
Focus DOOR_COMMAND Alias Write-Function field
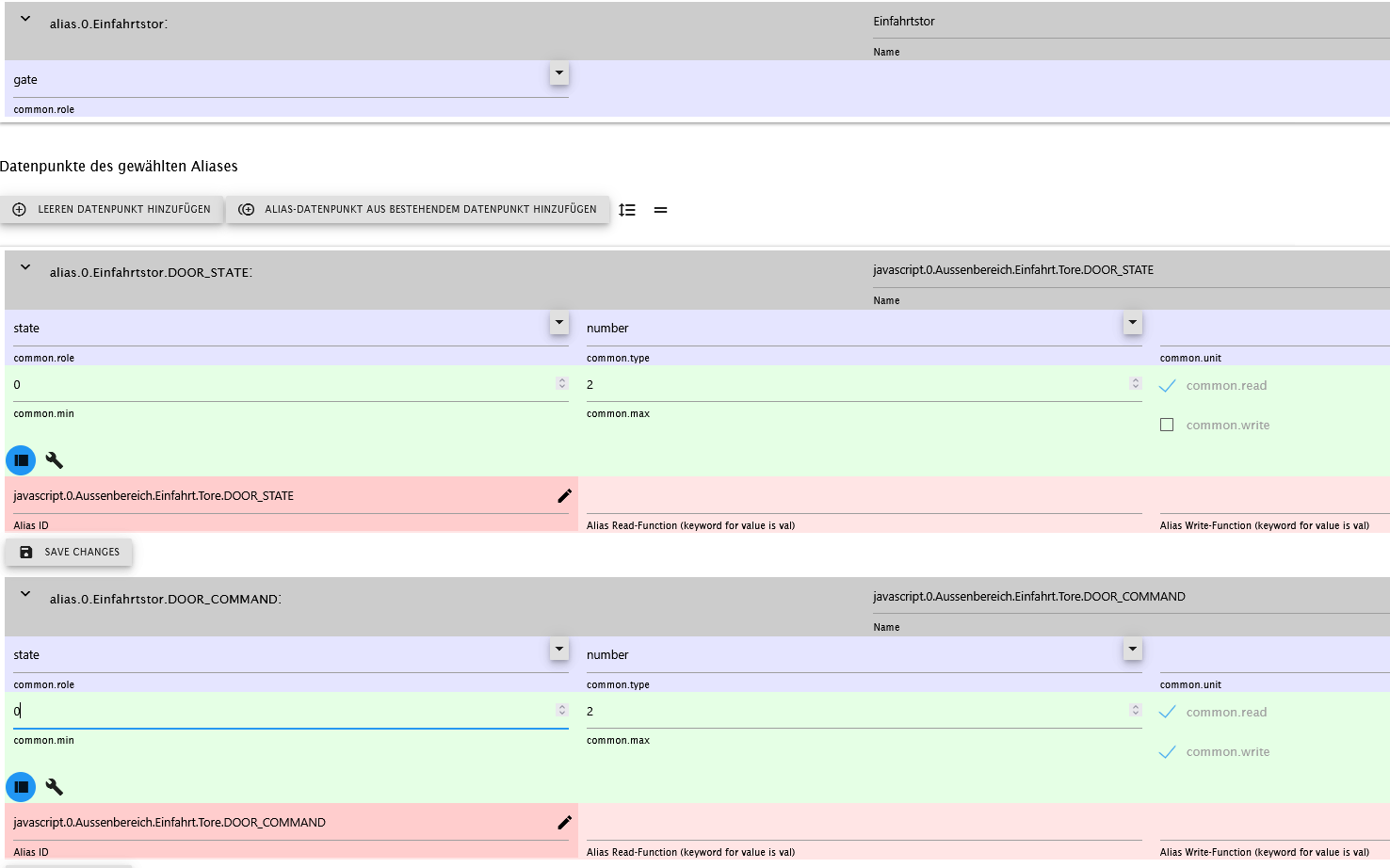[x=1275, y=823]
